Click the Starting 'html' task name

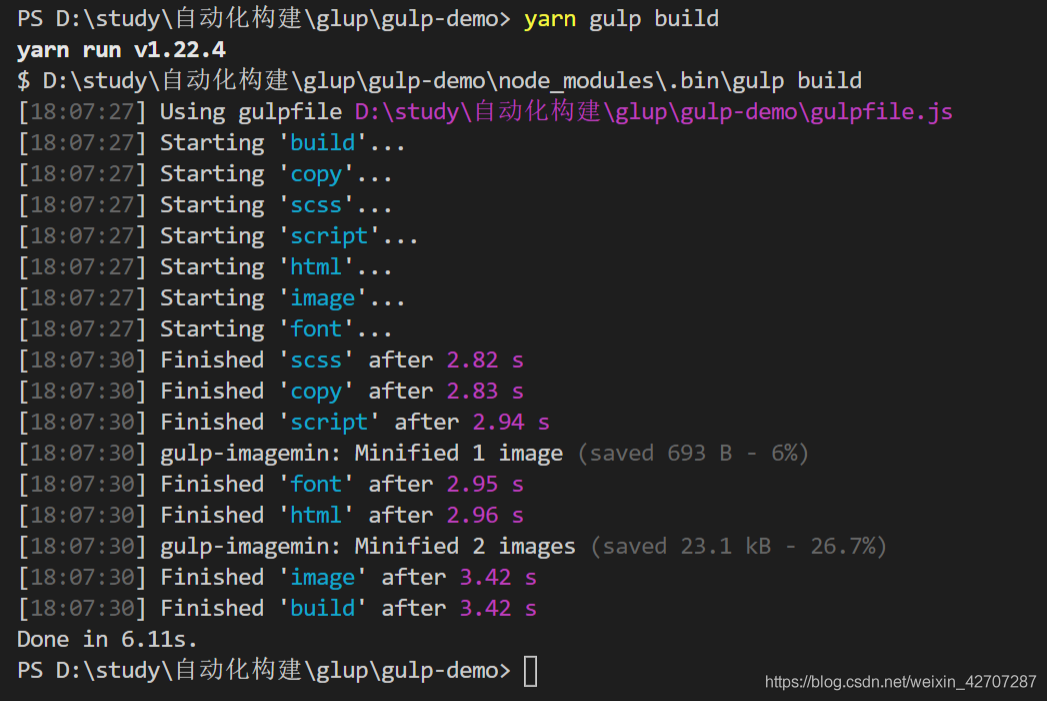tap(316, 267)
